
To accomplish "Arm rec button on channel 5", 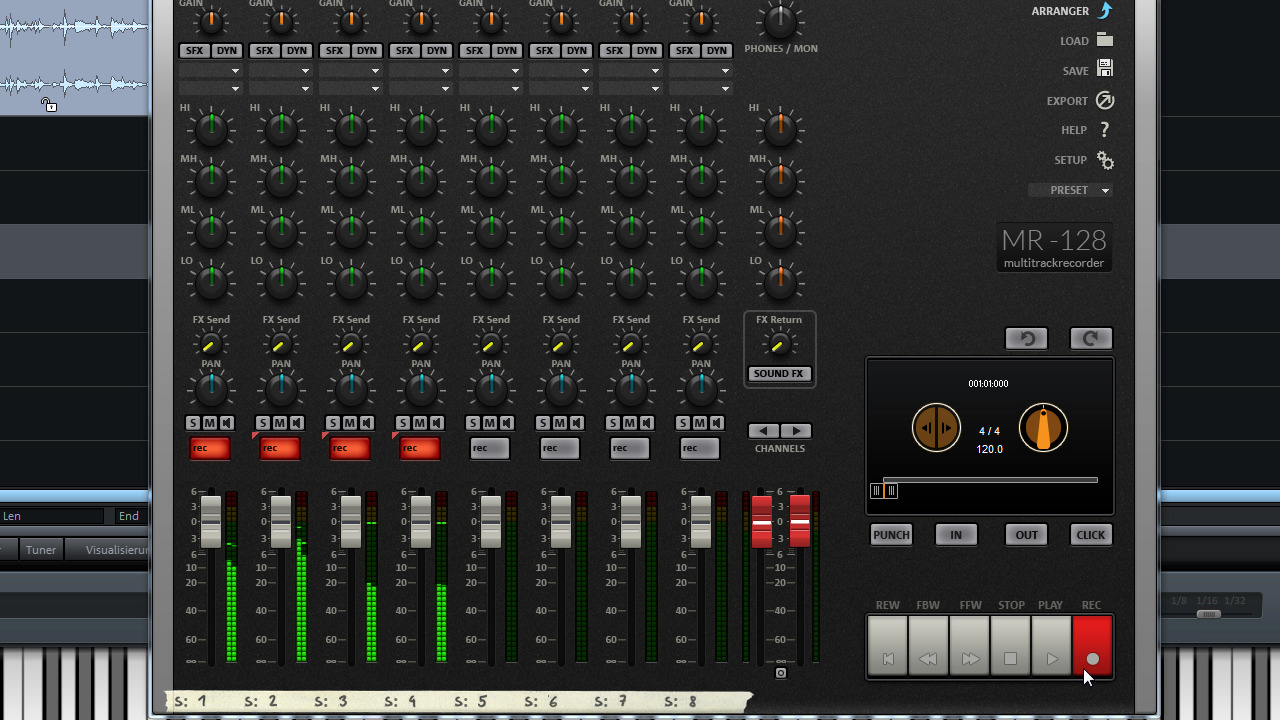I will tap(490, 448).
